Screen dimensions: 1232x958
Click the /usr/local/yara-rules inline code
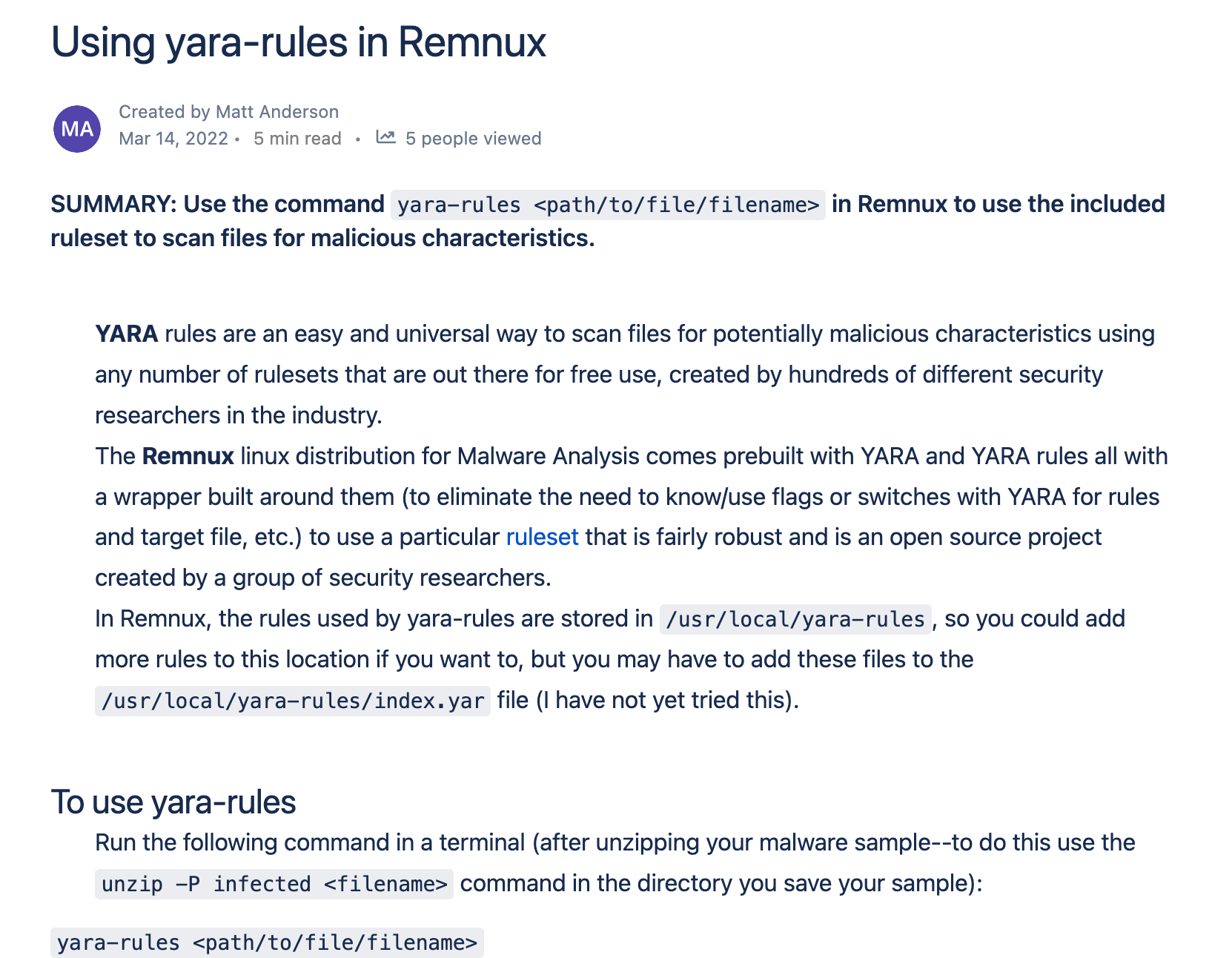795,618
